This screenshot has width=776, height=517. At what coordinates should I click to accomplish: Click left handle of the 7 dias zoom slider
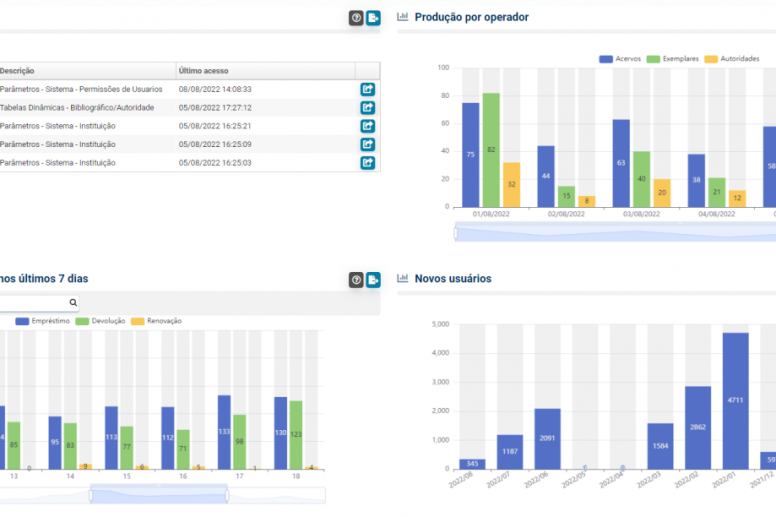pyautogui.click(x=91, y=495)
